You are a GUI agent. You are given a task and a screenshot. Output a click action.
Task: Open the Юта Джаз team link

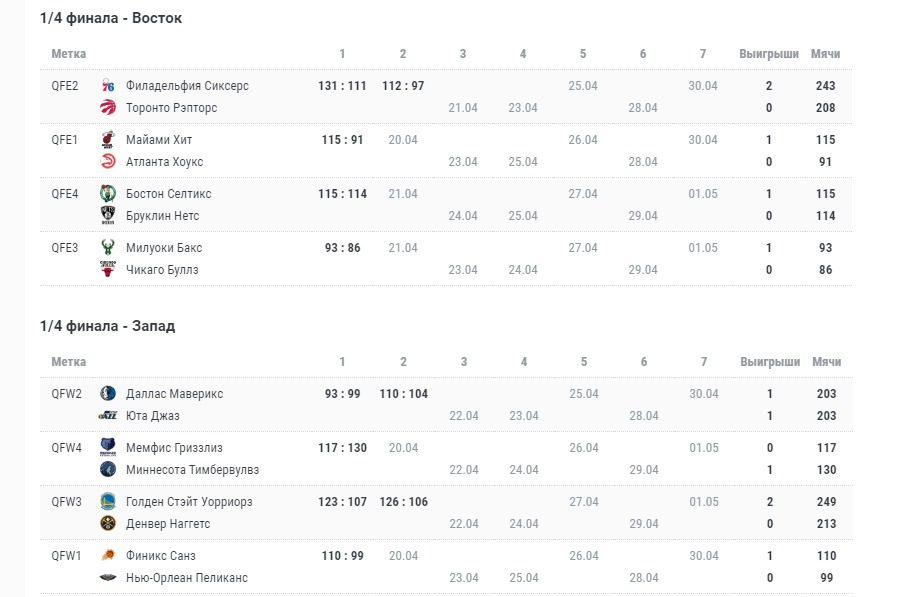(153, 416)
